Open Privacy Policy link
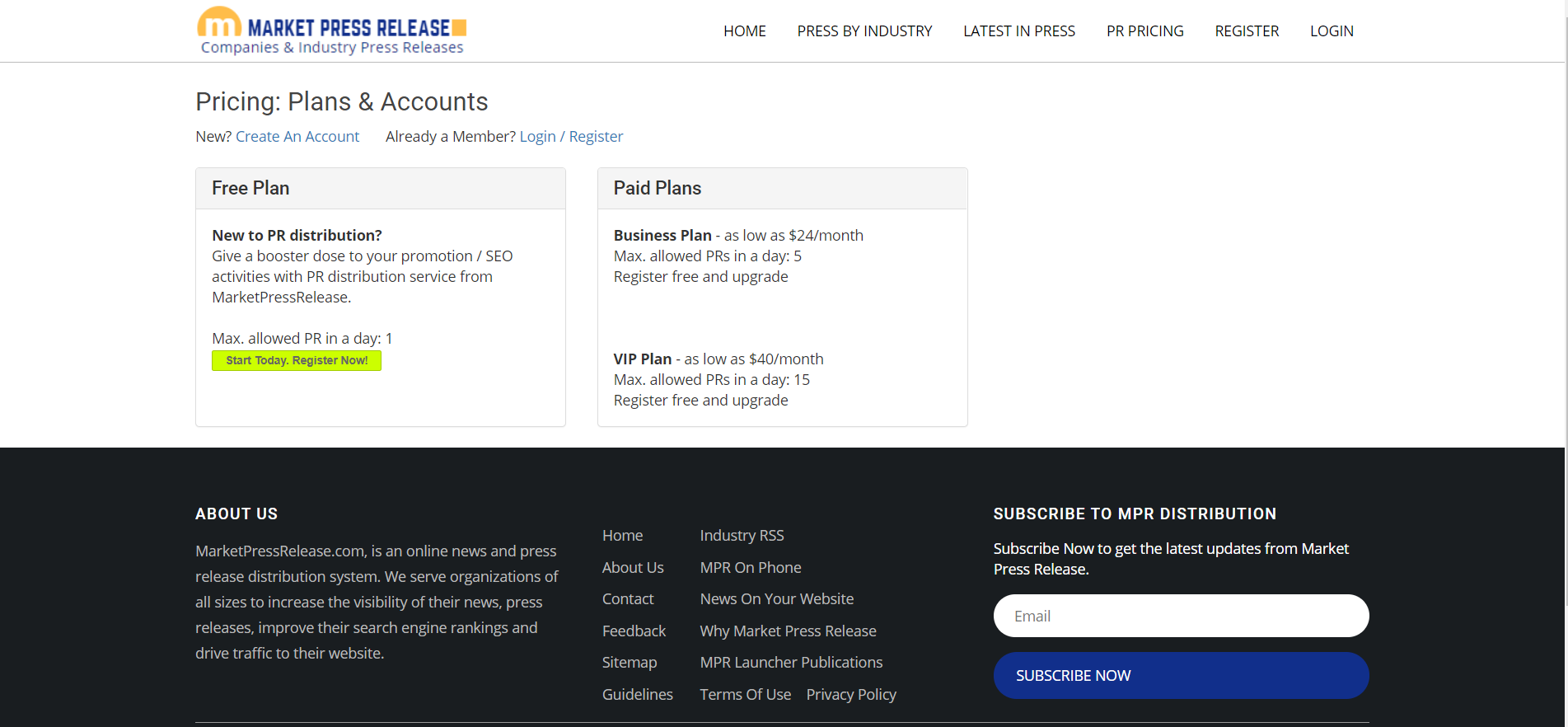The width and height of the screenshot is (1568, 727). [851, 695]
